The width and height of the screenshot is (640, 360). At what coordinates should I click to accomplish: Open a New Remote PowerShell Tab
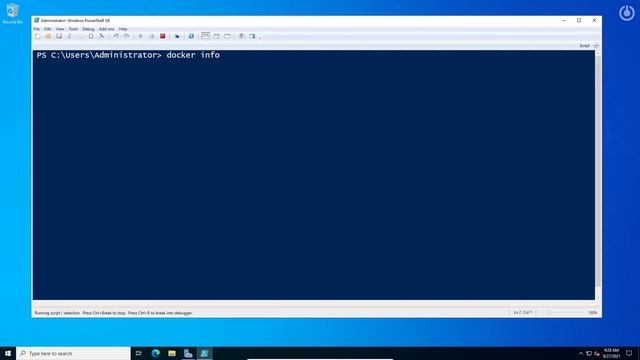point(177,36)
